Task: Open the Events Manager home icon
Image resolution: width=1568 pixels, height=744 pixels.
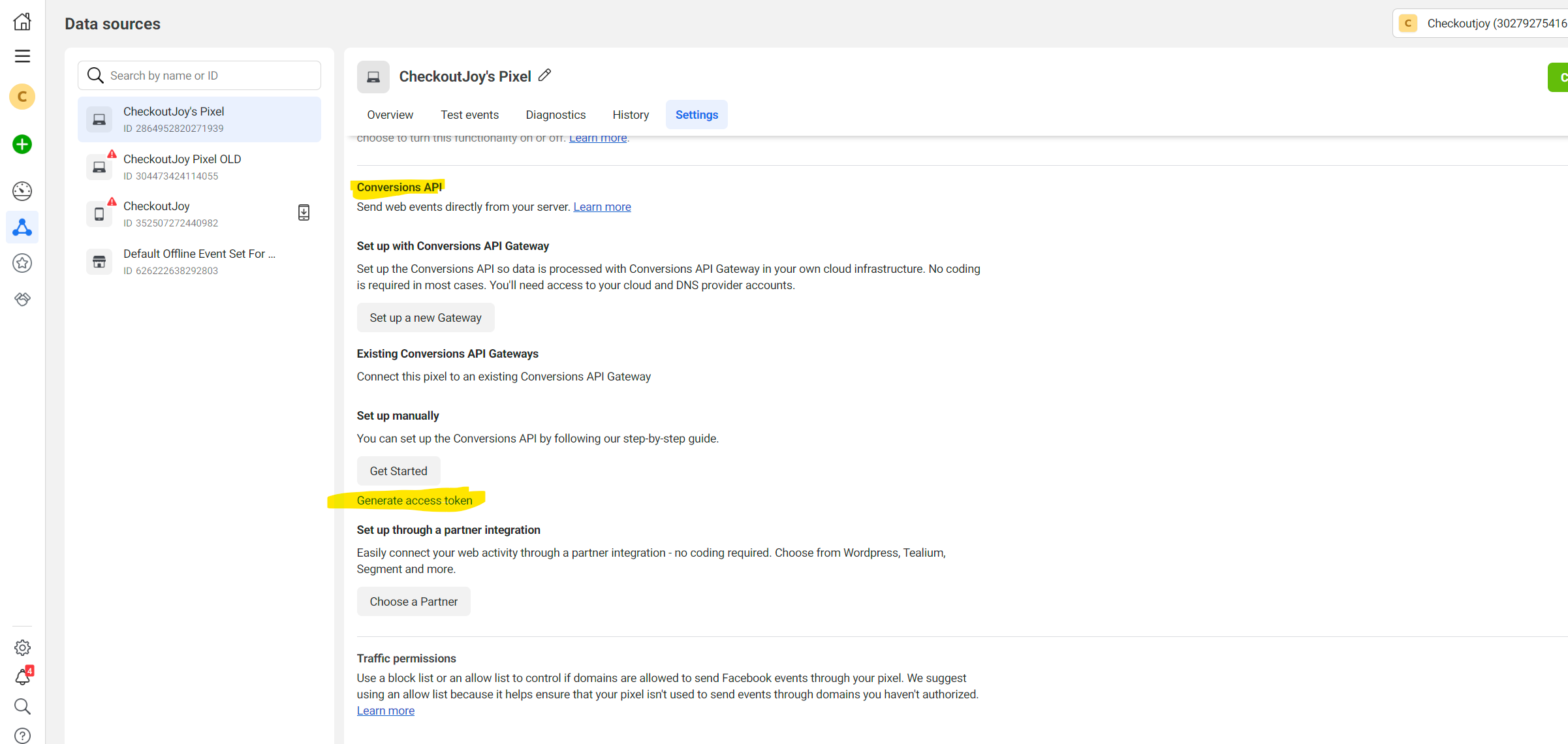Action: [22, 21]
